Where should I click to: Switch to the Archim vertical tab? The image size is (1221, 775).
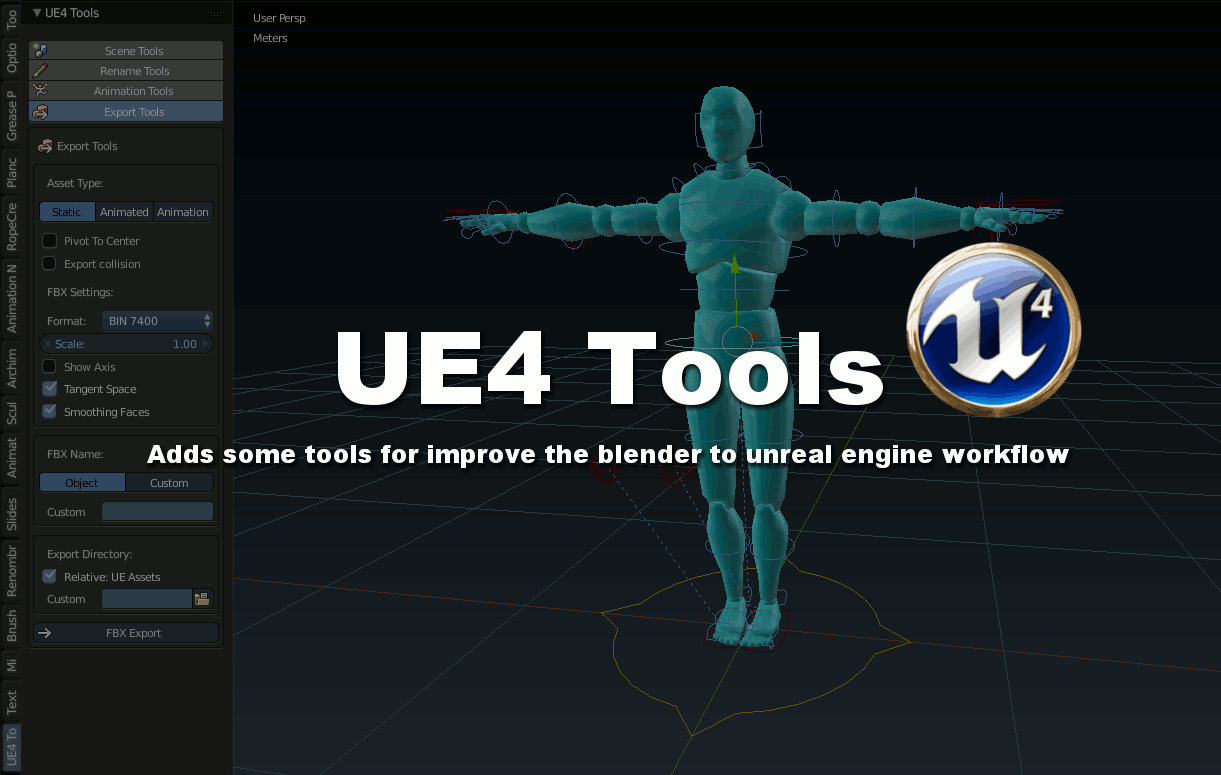coord(12,367)
